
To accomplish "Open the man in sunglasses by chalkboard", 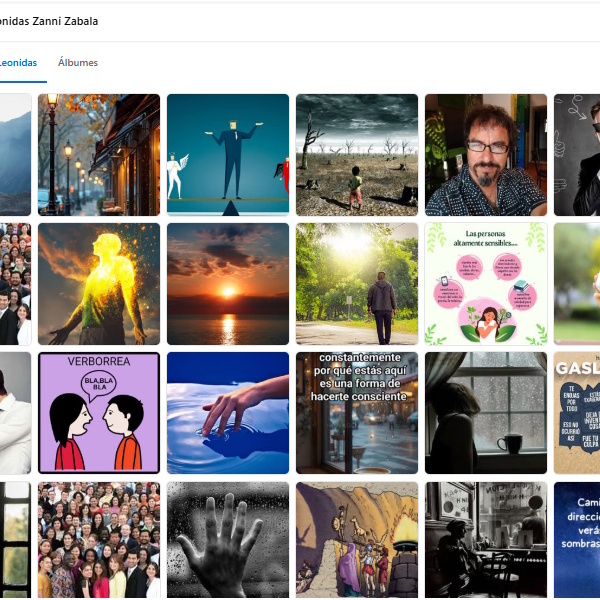I will pyautogui.click(x=577, y=155).
